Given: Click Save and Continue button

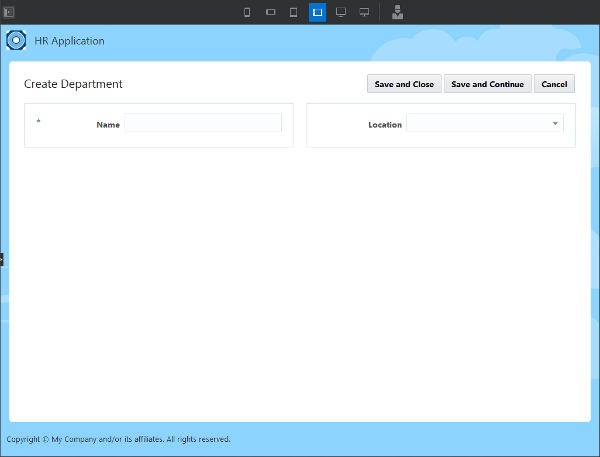Looking at the screenshot, I should (488, 84).
